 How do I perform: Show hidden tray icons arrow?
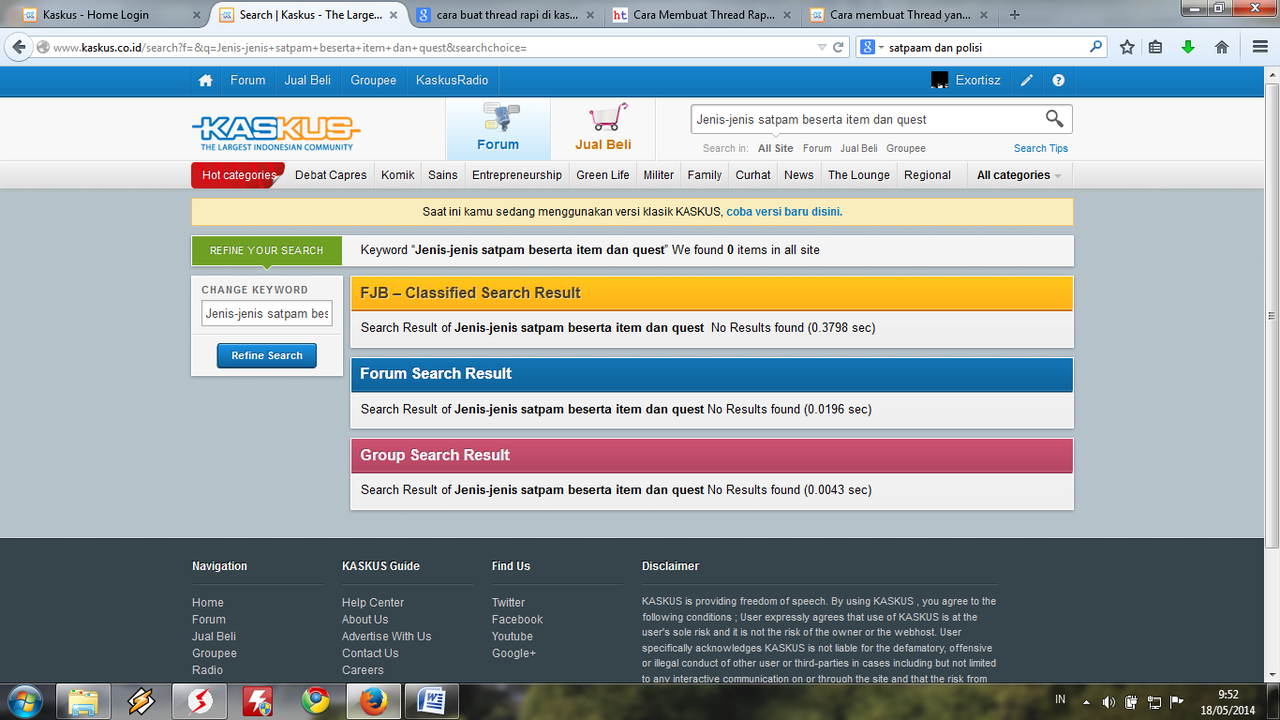(1086, 702)
